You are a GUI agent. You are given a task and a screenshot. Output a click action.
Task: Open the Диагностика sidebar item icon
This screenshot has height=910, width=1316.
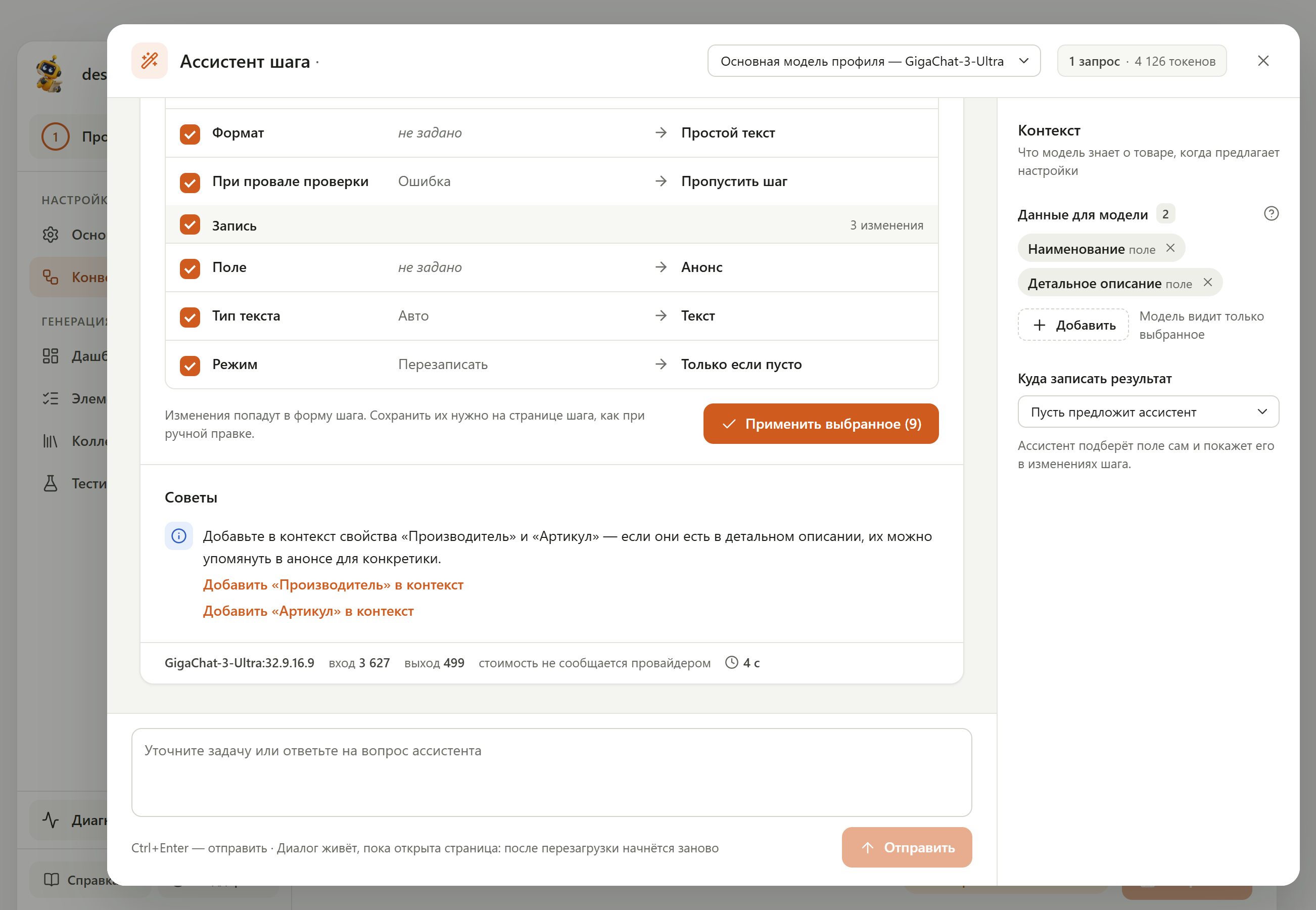click(51, 820)
